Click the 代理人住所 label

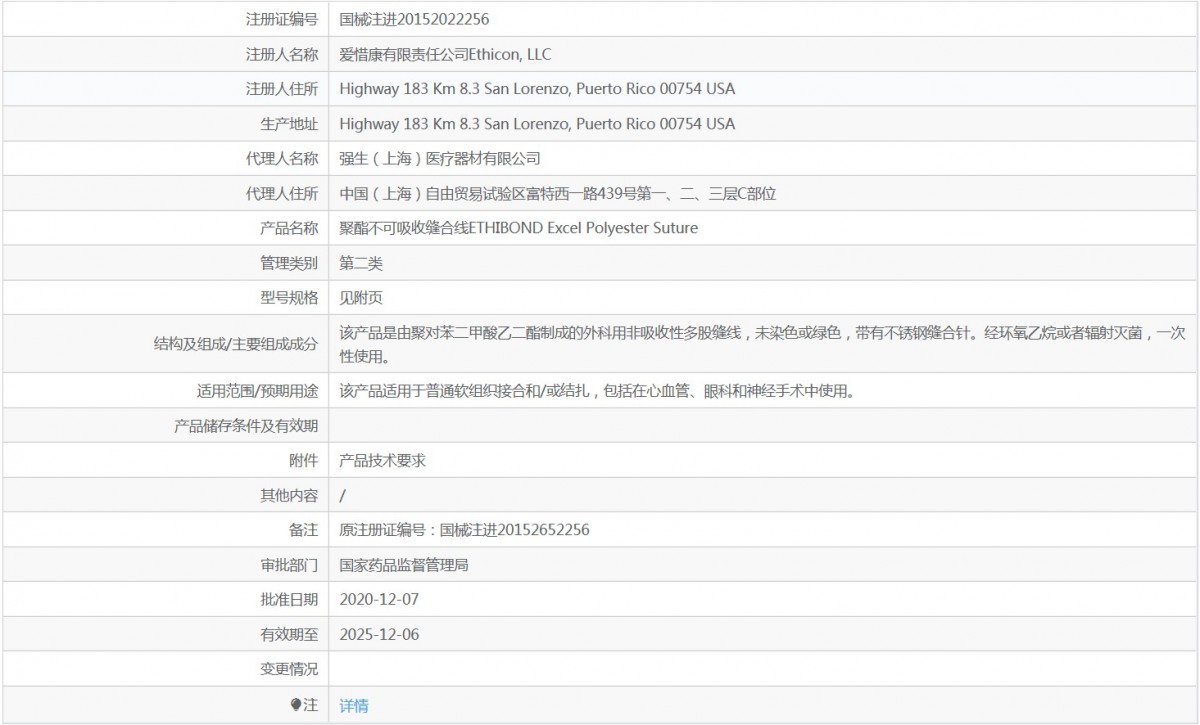tap(282, 193)
